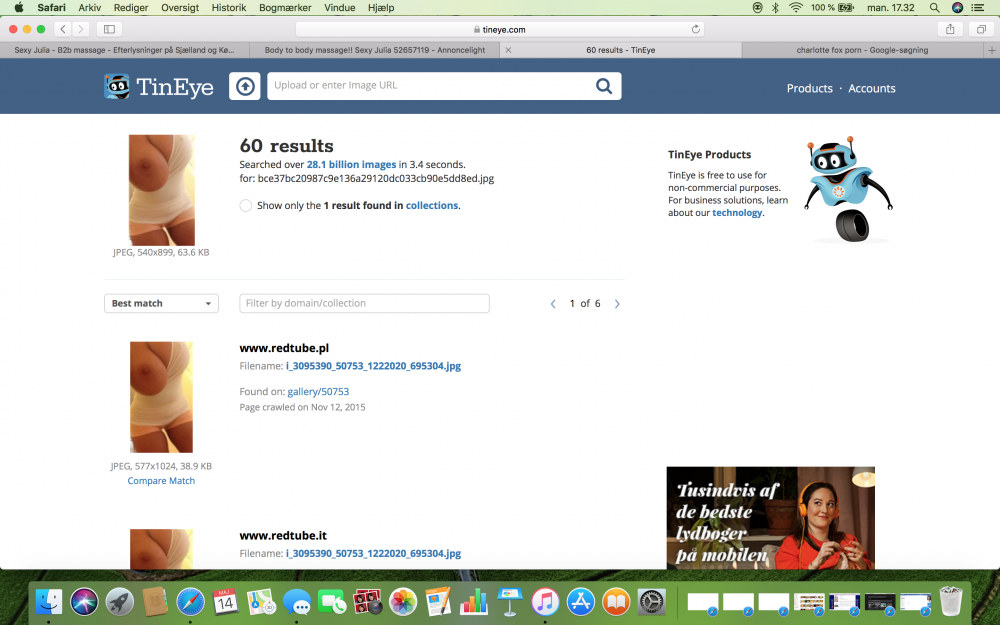Open System Preferences gear in the Dock
This screenshot has height=625, width=1000.
pyautogui.click(x=652, y=601)
